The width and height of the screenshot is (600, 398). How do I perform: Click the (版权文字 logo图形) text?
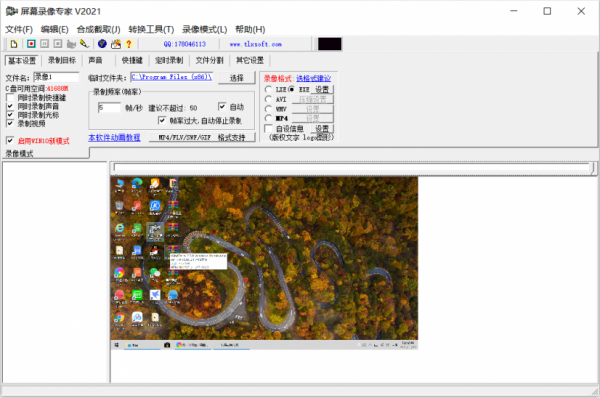point(302,137)
